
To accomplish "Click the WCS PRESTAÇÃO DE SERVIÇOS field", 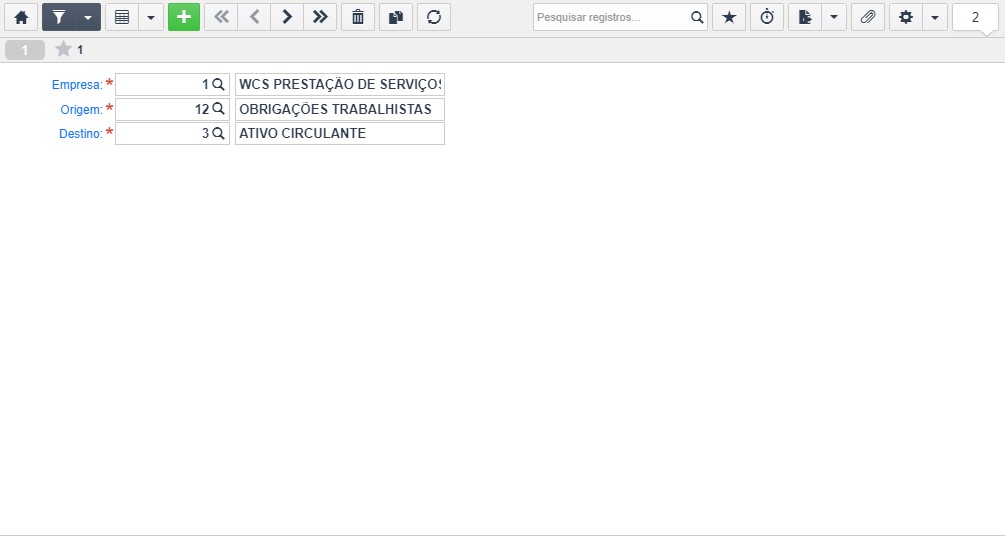I will coord(340,85).
